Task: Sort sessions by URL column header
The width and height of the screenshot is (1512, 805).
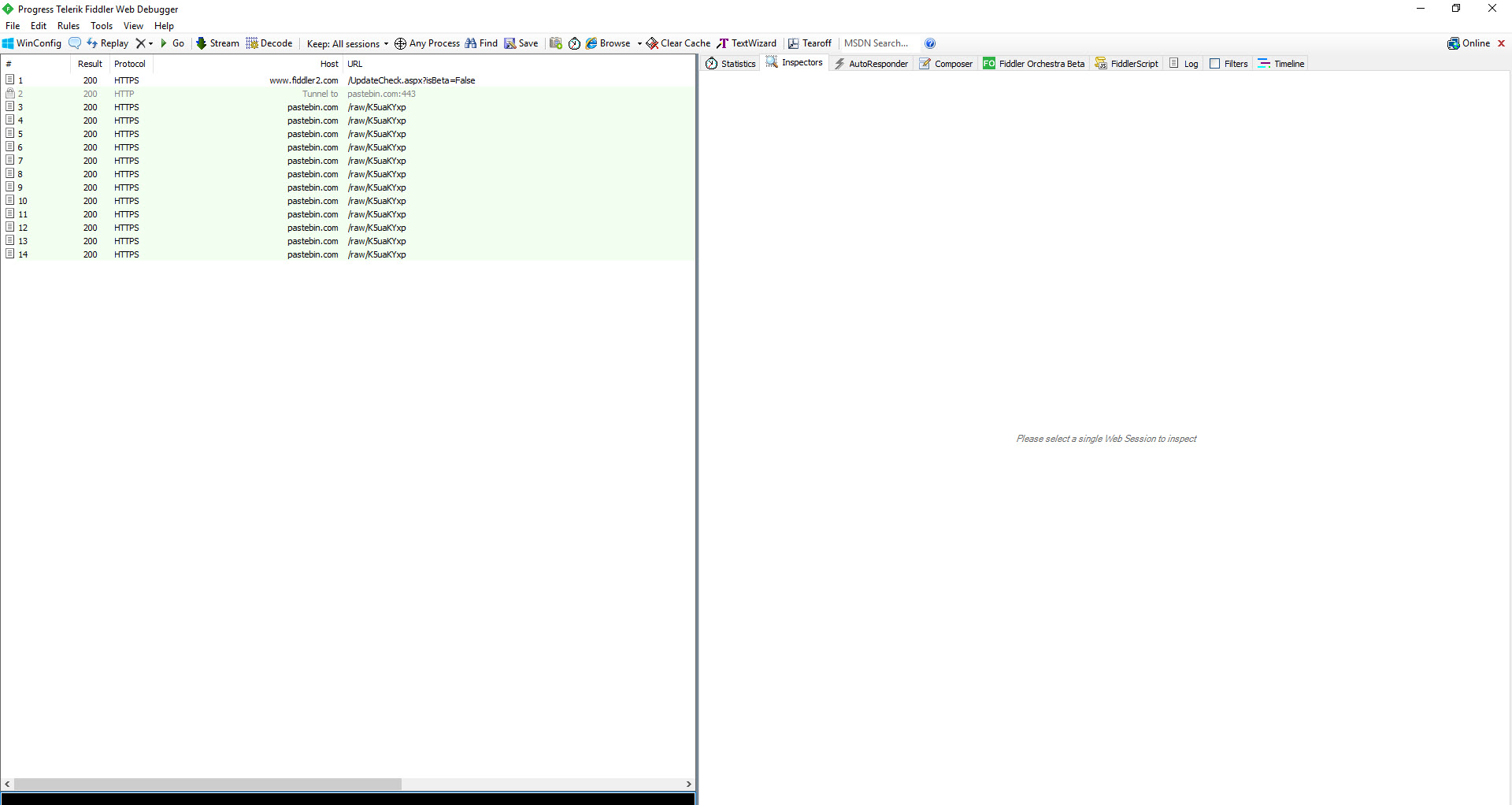Action: click(520, 64)
